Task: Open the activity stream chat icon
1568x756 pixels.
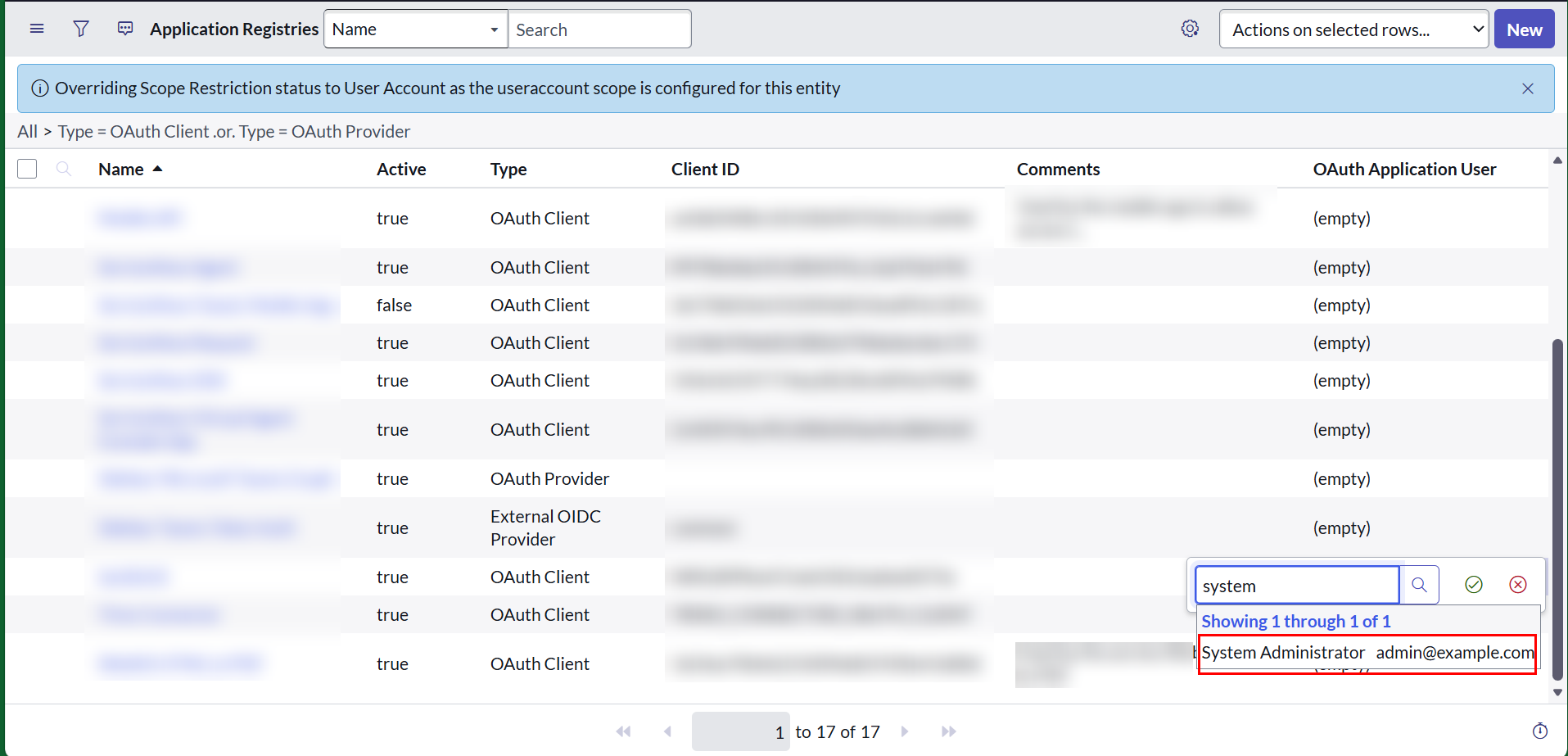Action: (125, 29)
